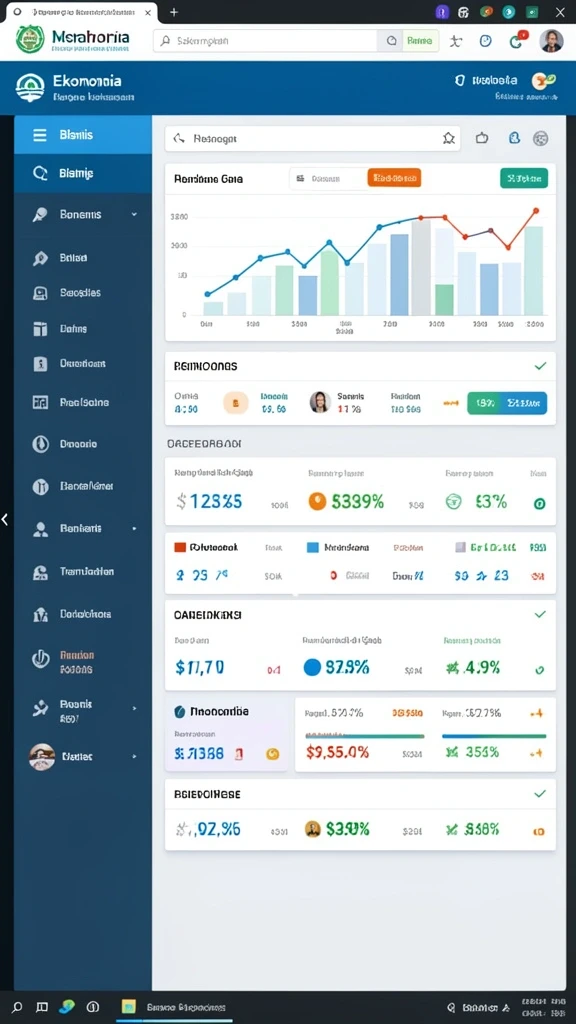
Task: Click the refresh icon with red badge
Action: click(517, 40)
